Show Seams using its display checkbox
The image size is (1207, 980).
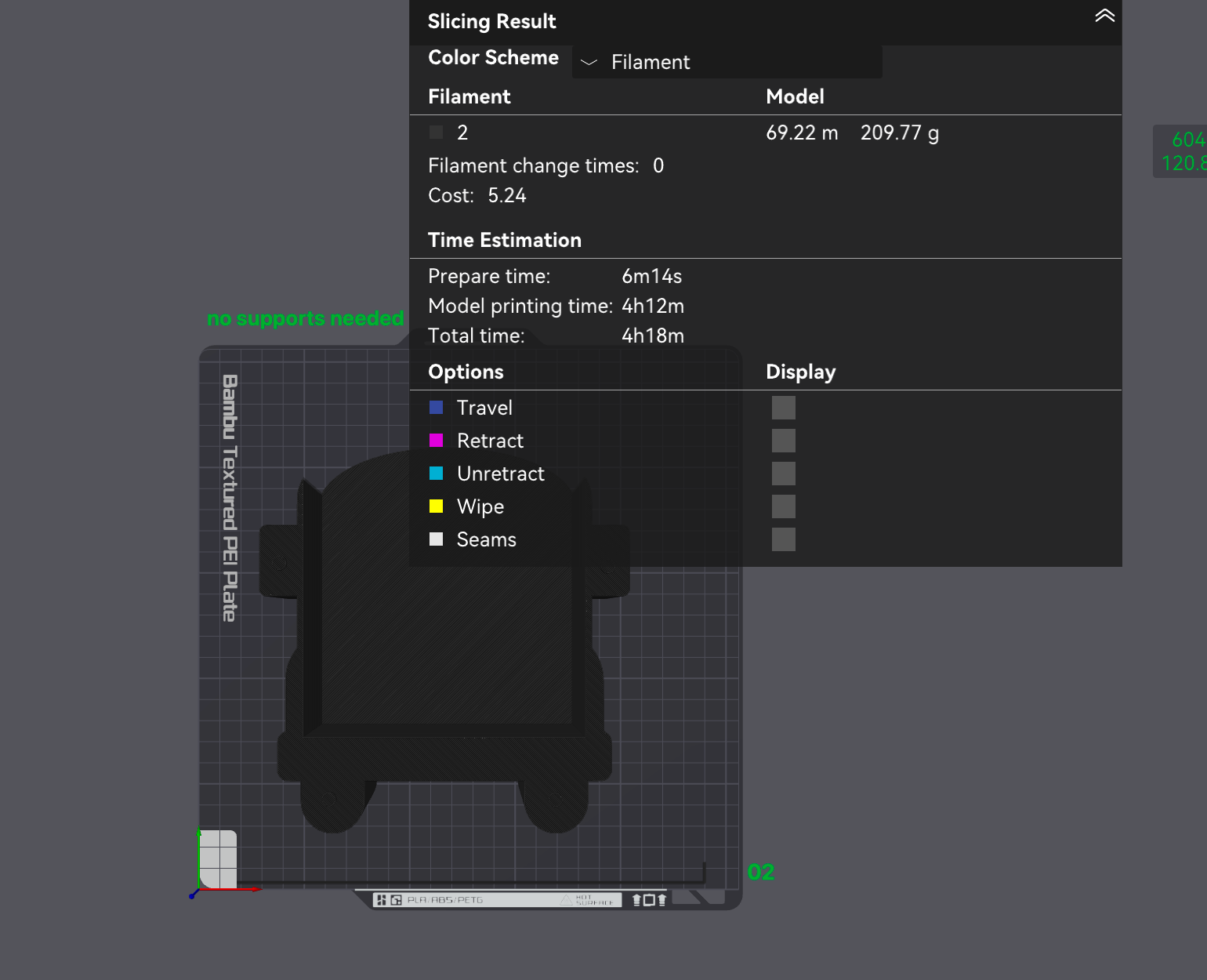(783, 539)
